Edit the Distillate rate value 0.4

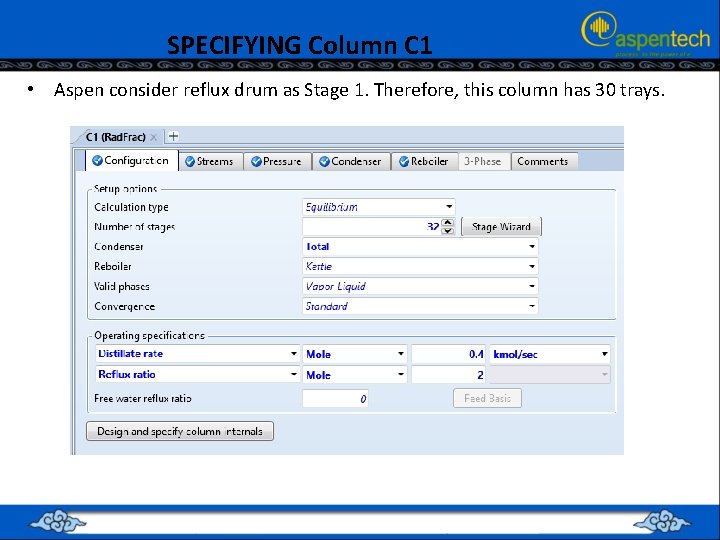pos(448,354)
